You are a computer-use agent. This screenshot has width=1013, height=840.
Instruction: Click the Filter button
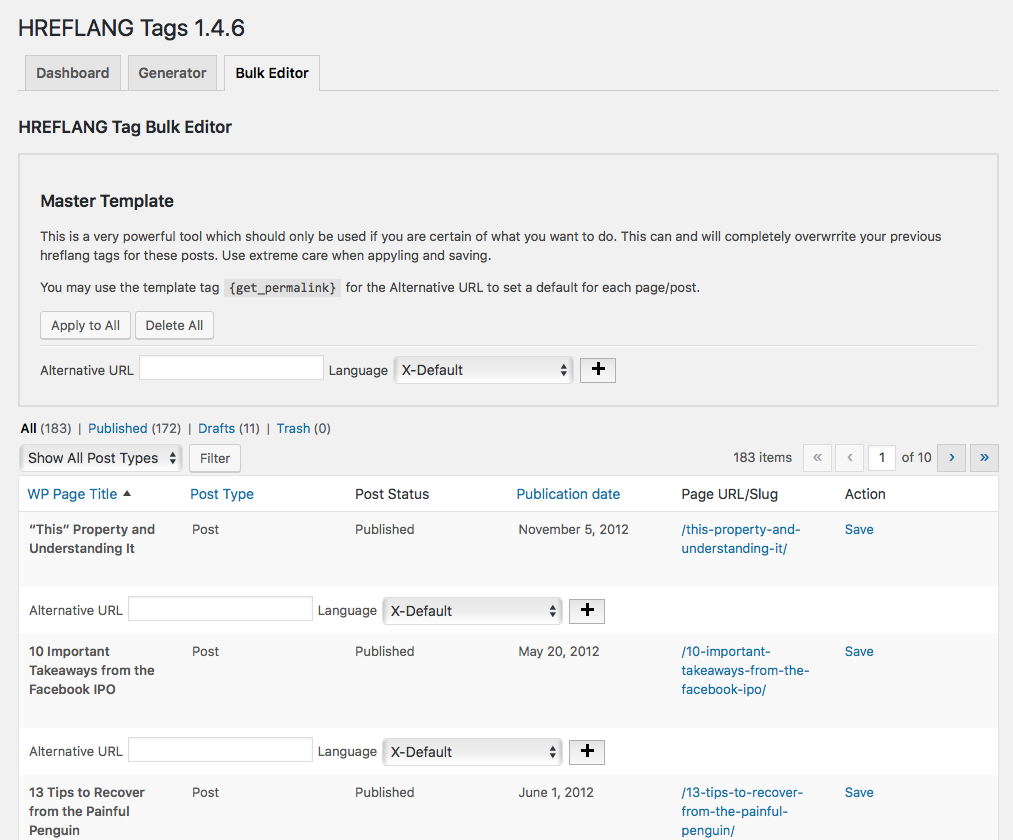tap(215, 458)
